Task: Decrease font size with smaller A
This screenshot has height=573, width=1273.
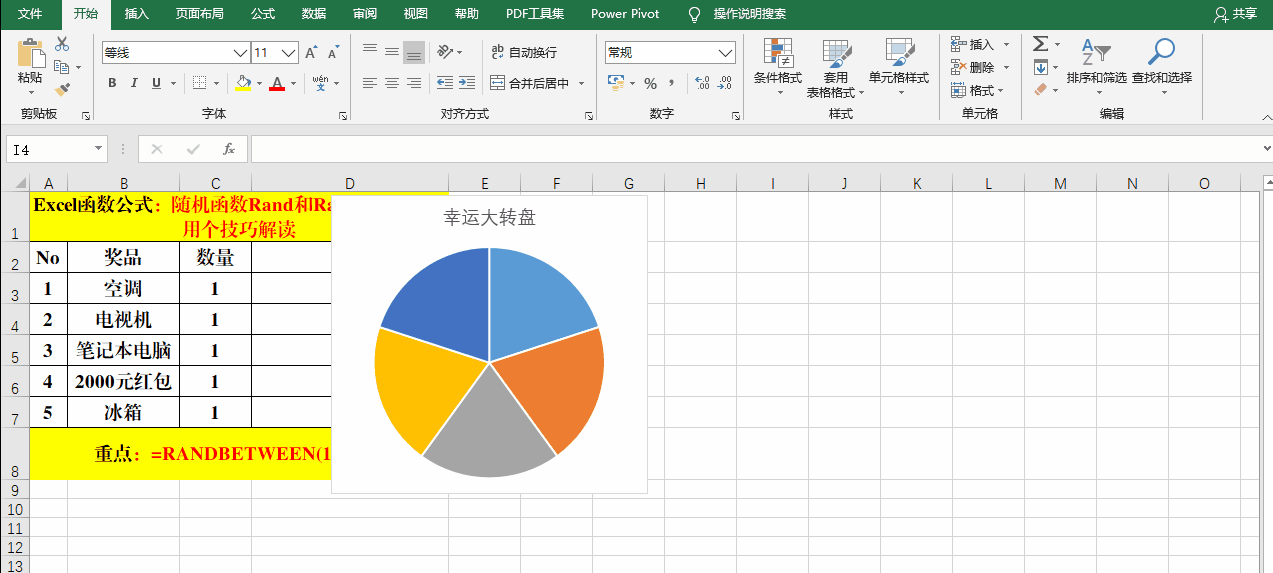Action: pos(333,52)
